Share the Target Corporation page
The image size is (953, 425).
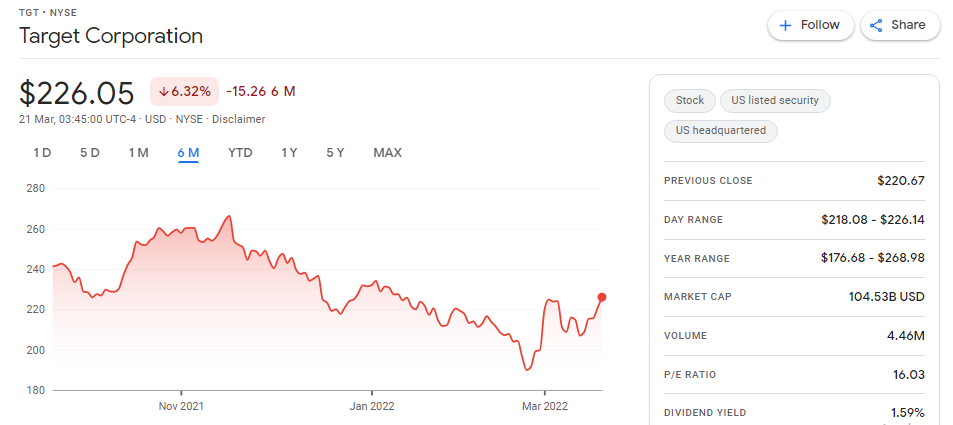point(900,26)
